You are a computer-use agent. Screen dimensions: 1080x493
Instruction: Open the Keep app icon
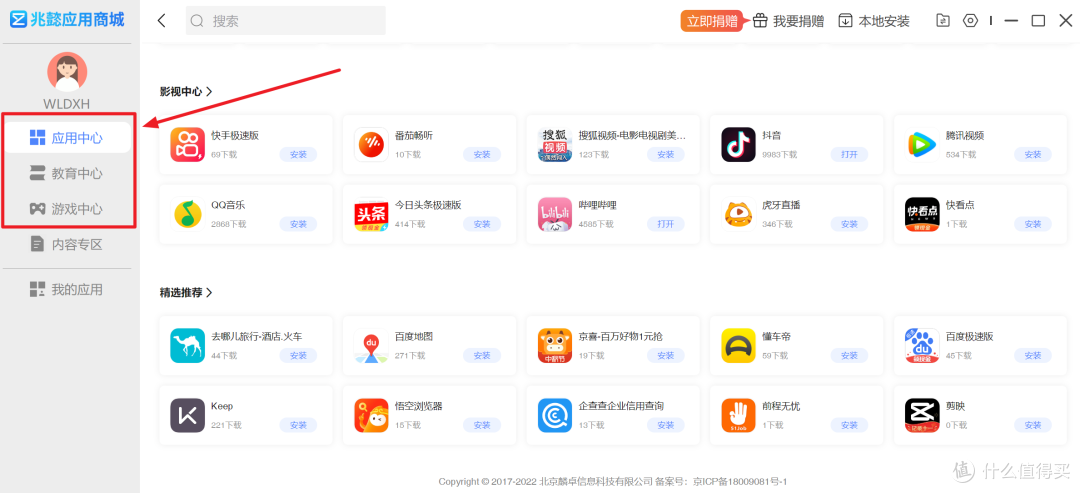[187, 415]
